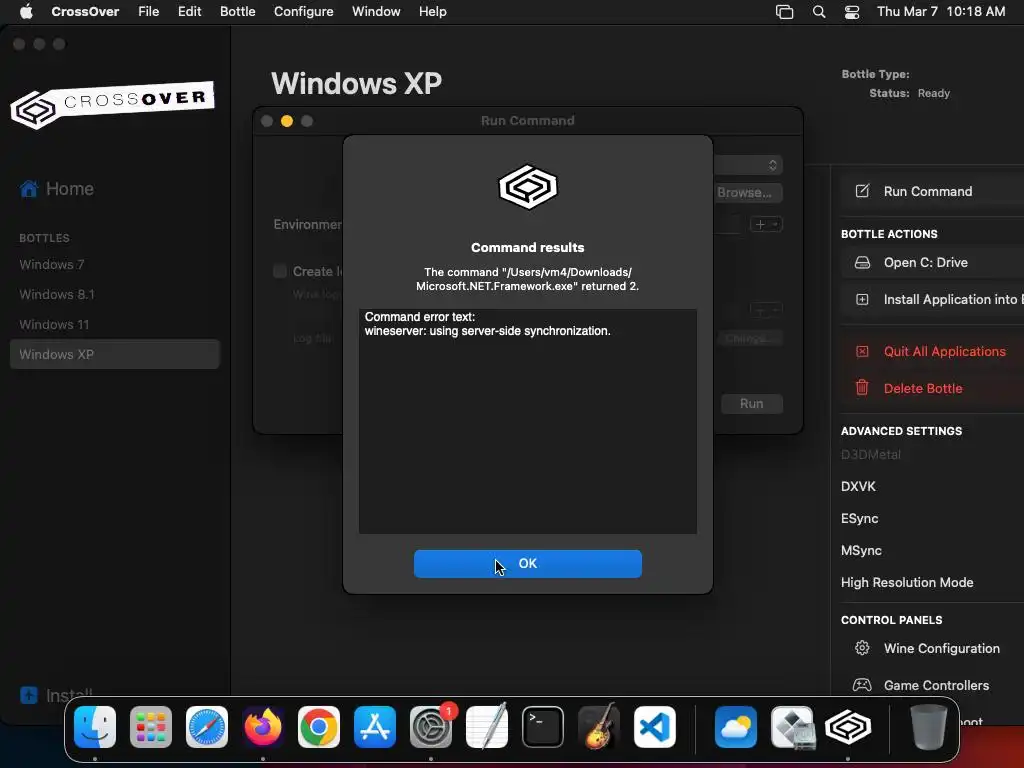This screenshot has height=768, width=1024.
Task: Open Spotlight search in menu bar
Action: tap(818, 12)
